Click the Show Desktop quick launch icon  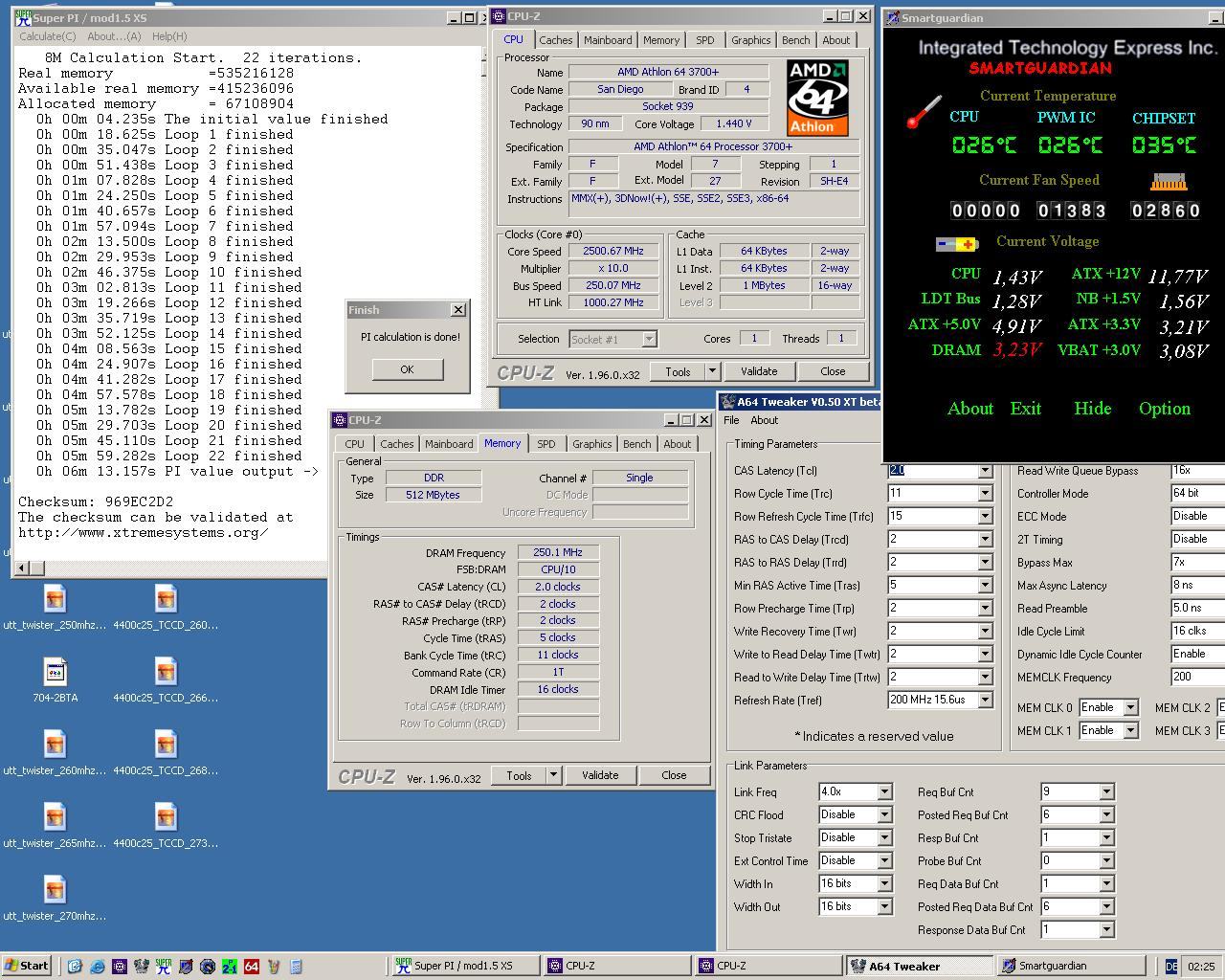click(x=75, y=967)
